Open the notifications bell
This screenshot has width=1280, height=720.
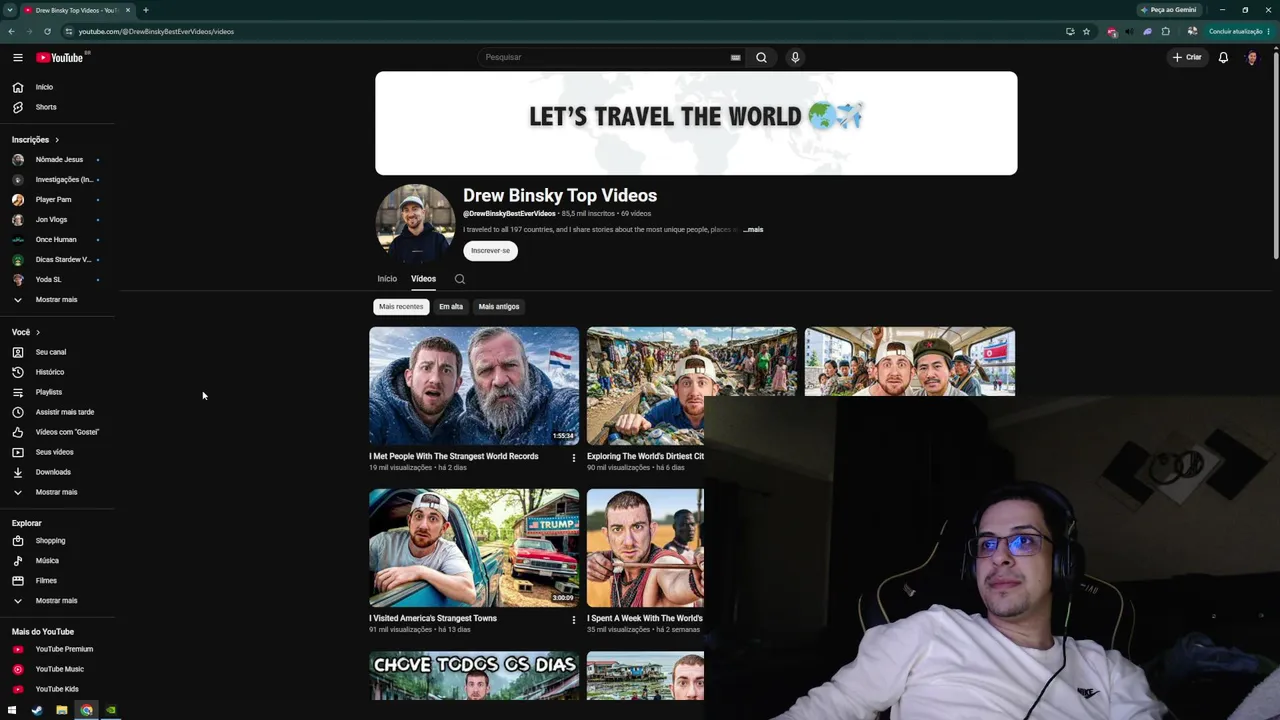1223,57
